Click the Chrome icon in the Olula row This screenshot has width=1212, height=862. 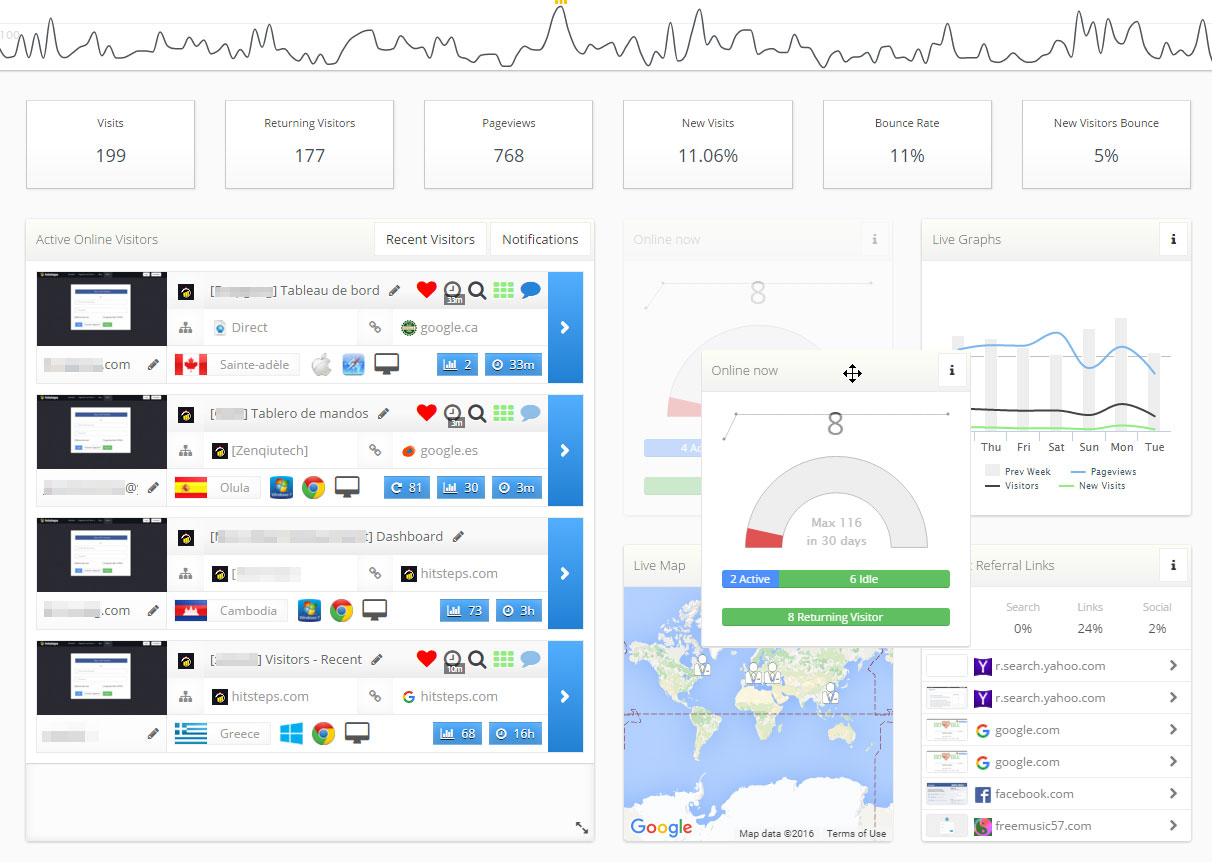click(314, 487)
